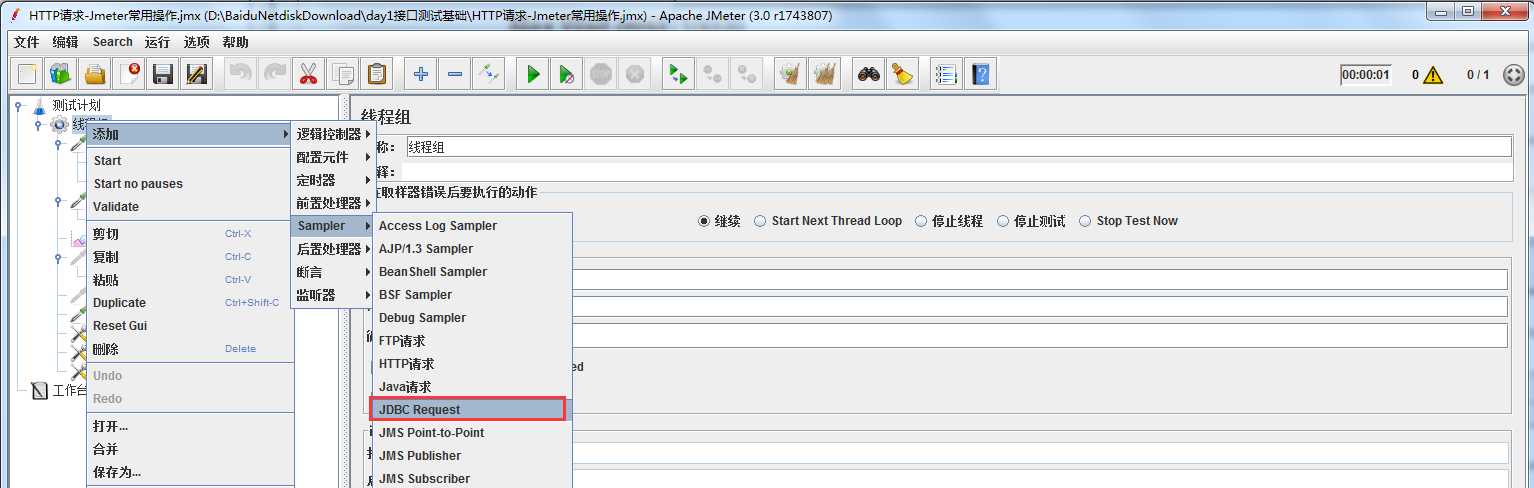The image size is (1534, 488).
Task: Click the Remote Stop All icon
Action: (x=713, y=74)
